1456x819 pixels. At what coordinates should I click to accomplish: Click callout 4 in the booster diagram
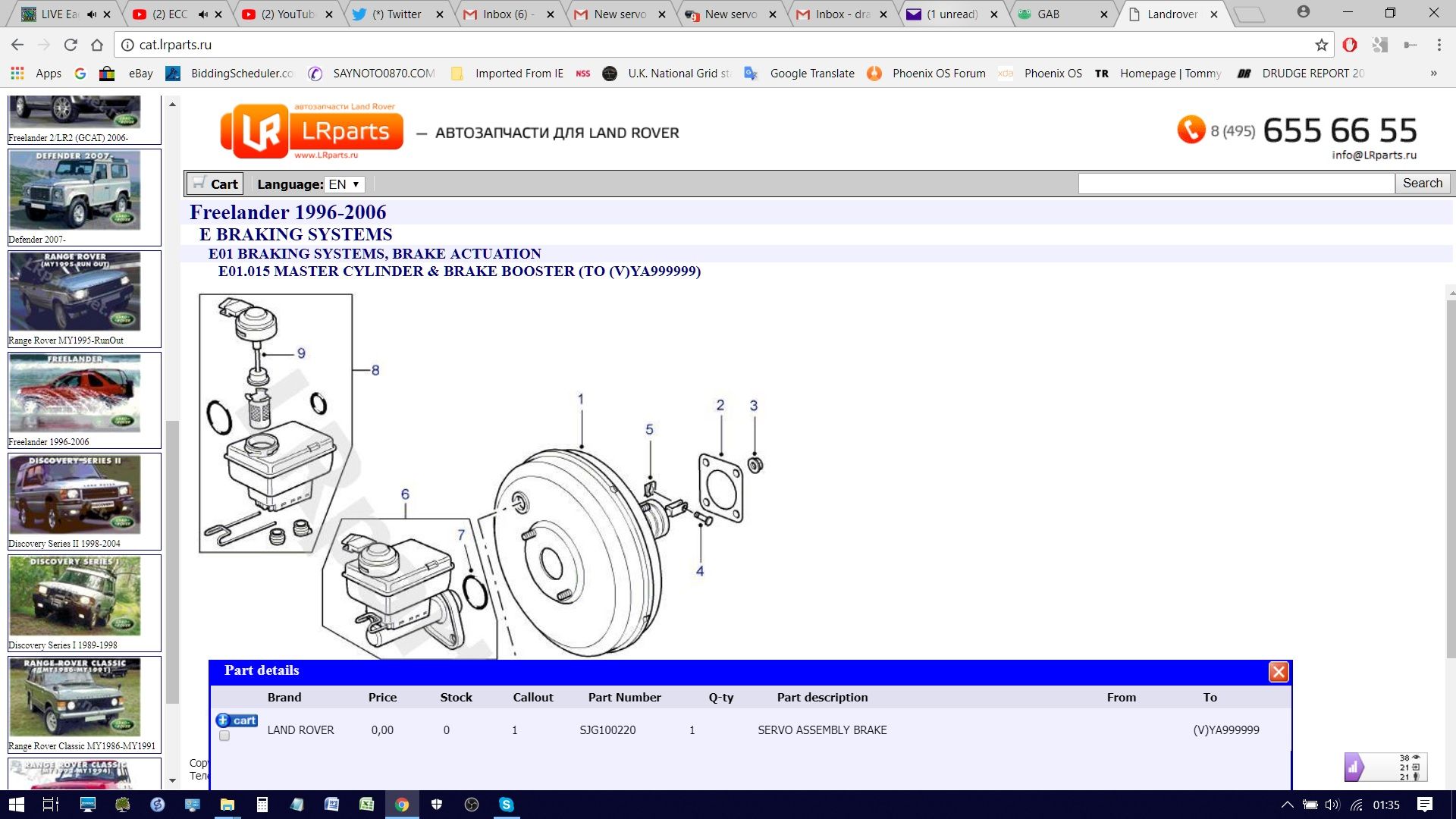point(700,571)
